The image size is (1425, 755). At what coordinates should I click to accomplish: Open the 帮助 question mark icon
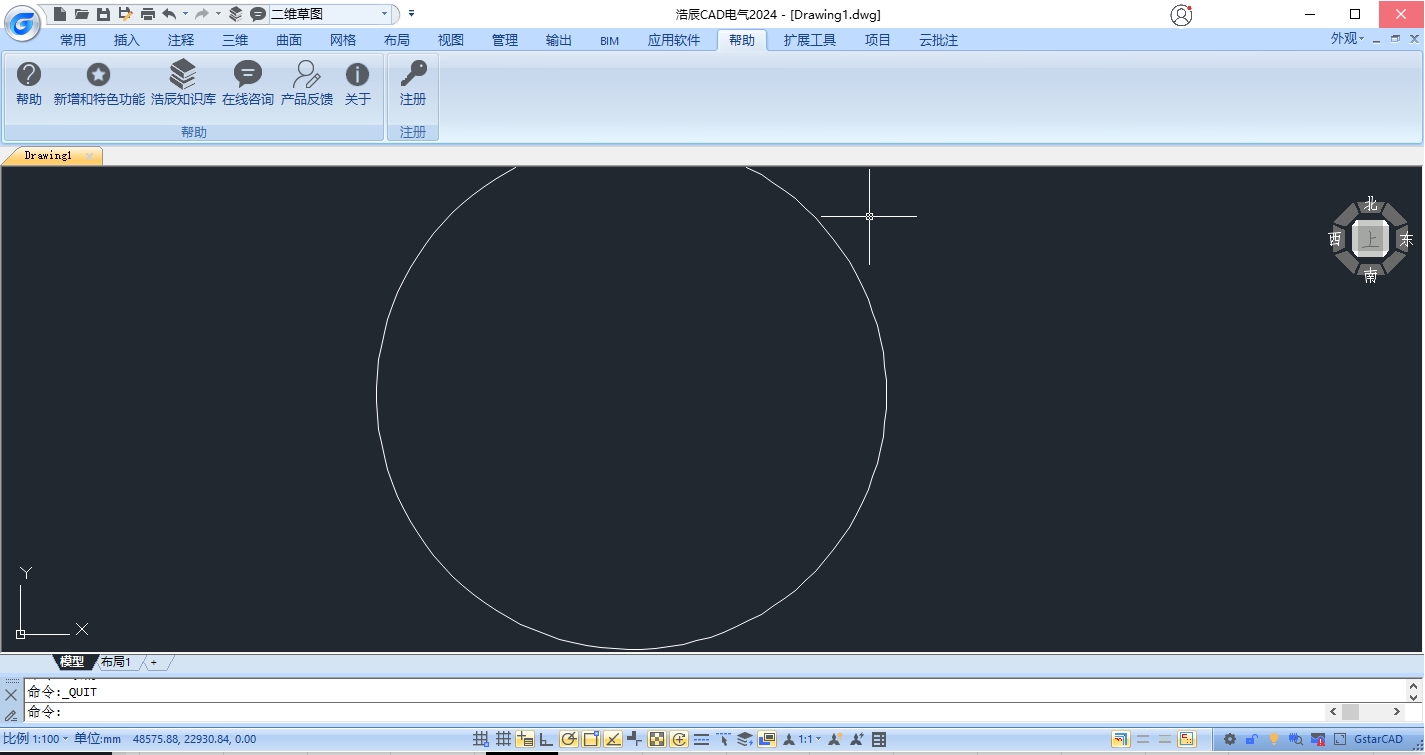click(x=29, y=84)
